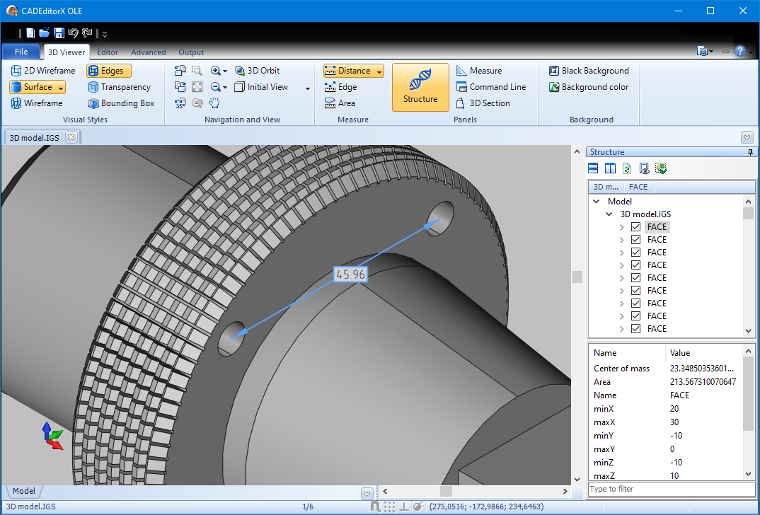This screenshot has width=760, height=515.
Task: Click the New document icon in quick access toolbar
Action: [x=31, y=33]
